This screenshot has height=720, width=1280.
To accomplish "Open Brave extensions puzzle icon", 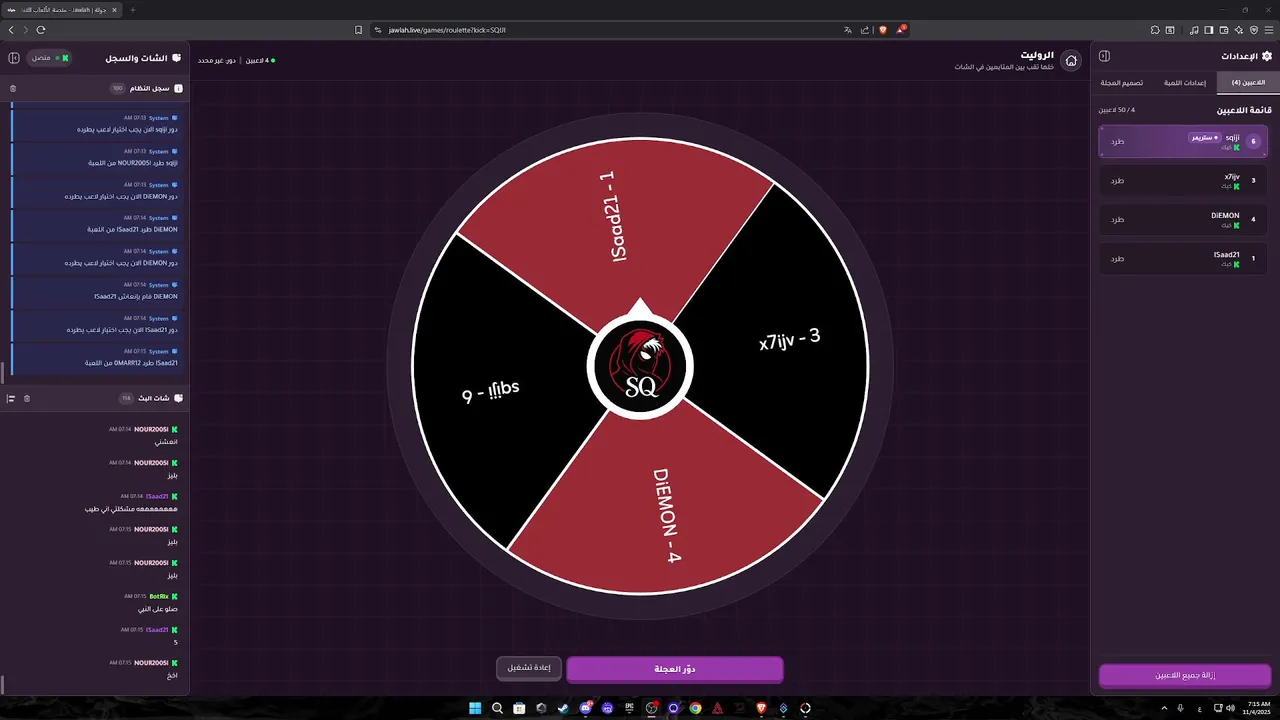I will click(x=1157, y=30).
